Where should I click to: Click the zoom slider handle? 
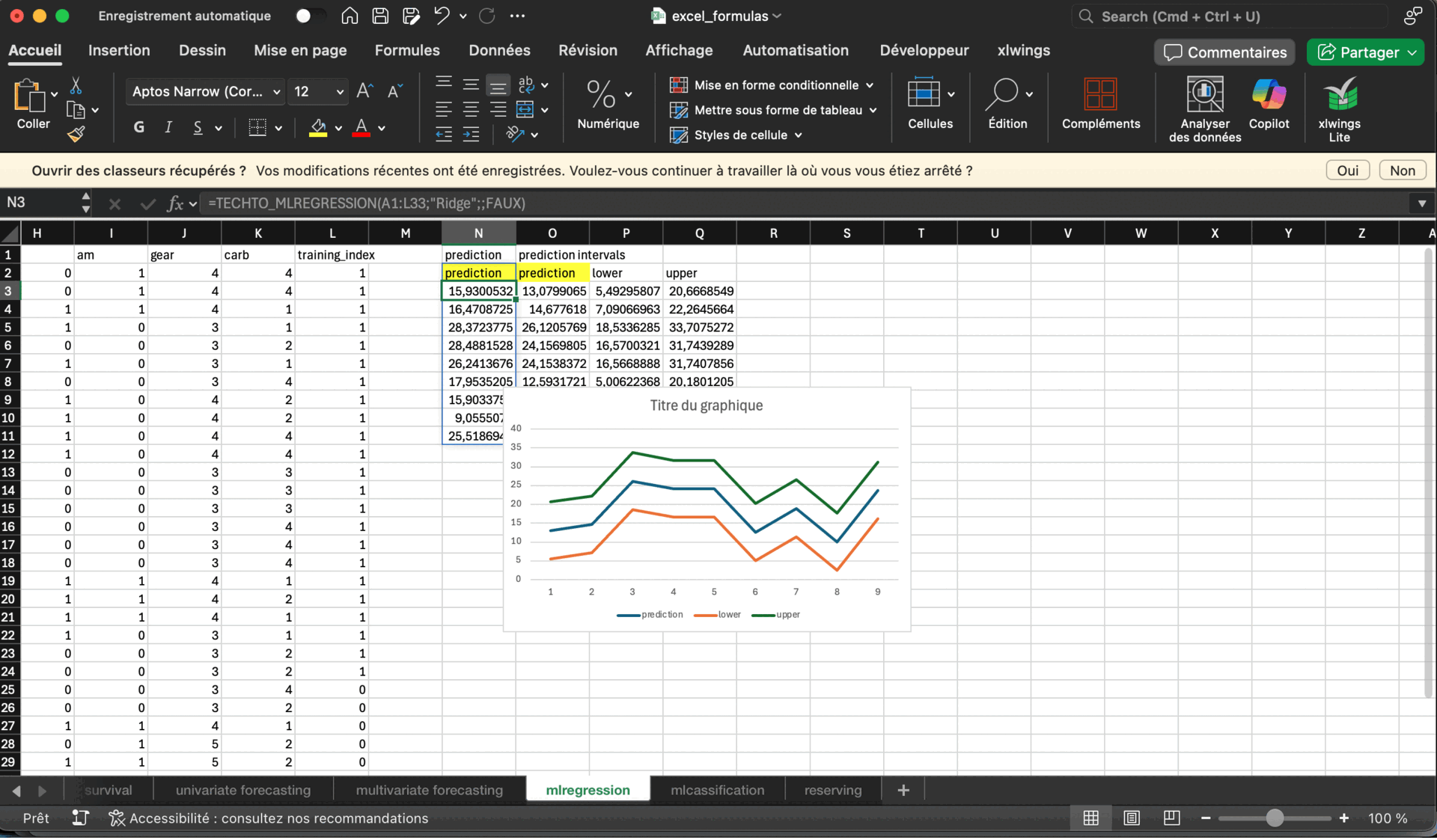tap(1275, 818)
